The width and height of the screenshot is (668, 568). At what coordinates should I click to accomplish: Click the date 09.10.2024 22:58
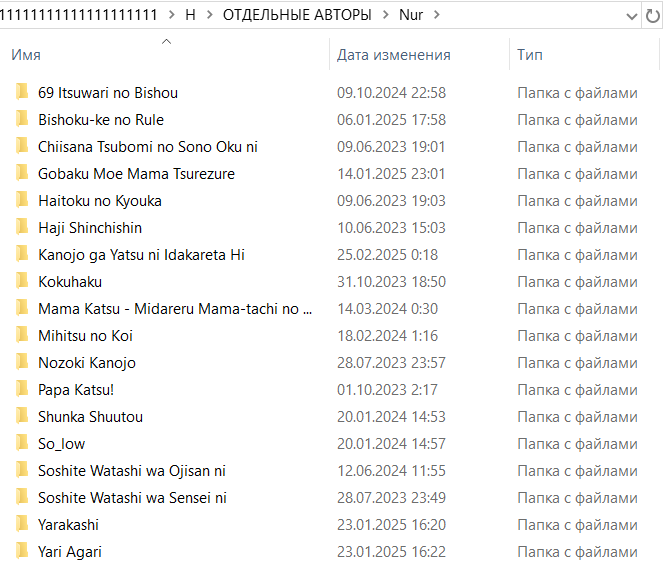point(391,93)
